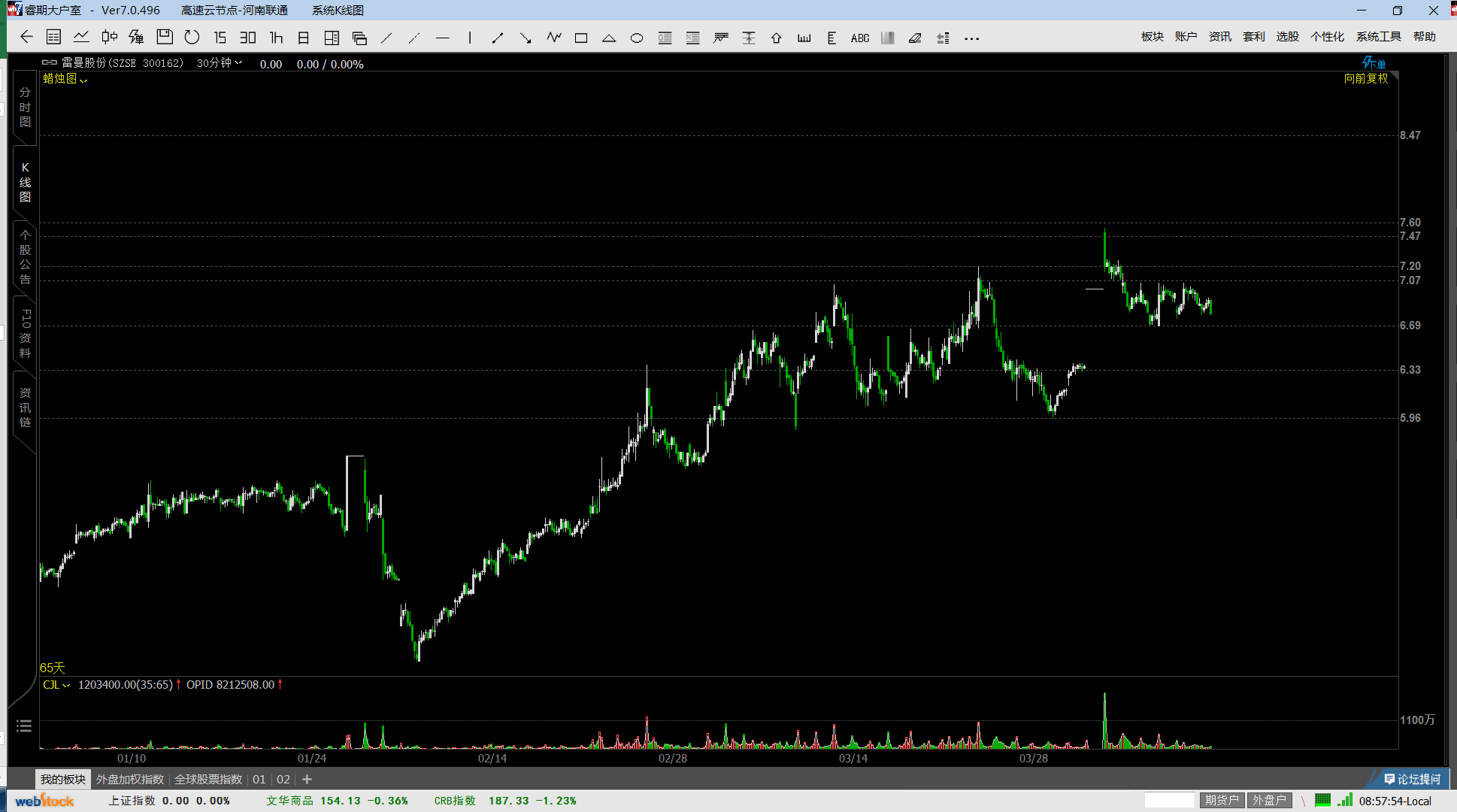The width and height of the screenshot is (1457, 812).
Task: Click the 向前复权 label
Action: pos(1365,79)
